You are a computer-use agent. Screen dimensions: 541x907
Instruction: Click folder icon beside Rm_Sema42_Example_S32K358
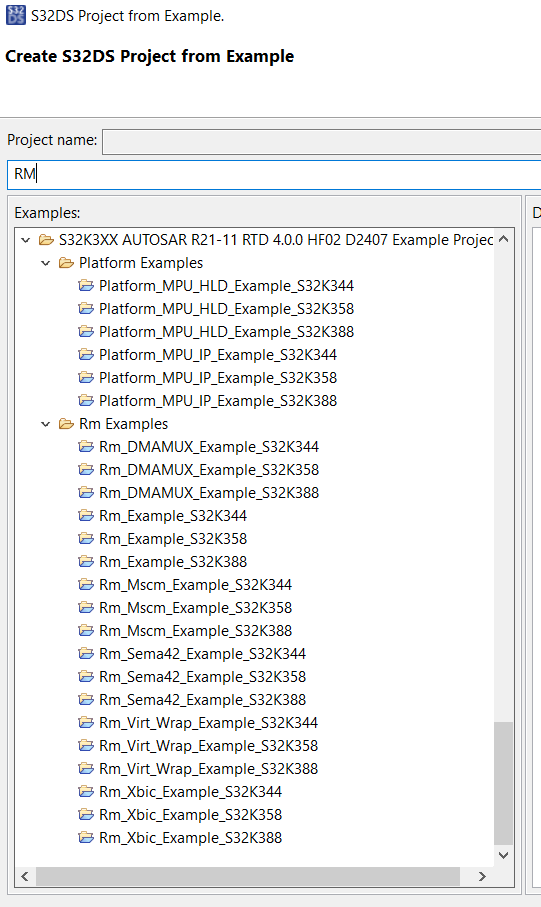(x=86, y=676)
